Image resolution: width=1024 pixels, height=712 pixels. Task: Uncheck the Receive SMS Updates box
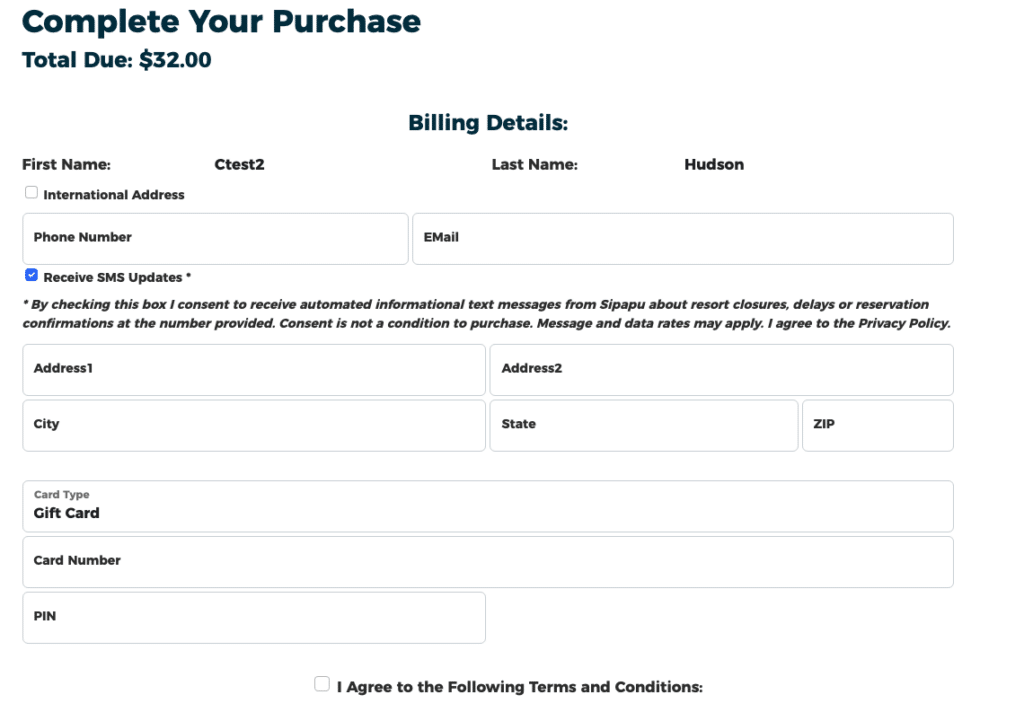point(31,275)
